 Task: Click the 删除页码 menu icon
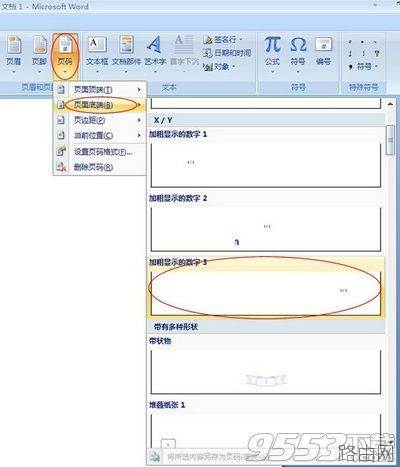tap(61, 167)
